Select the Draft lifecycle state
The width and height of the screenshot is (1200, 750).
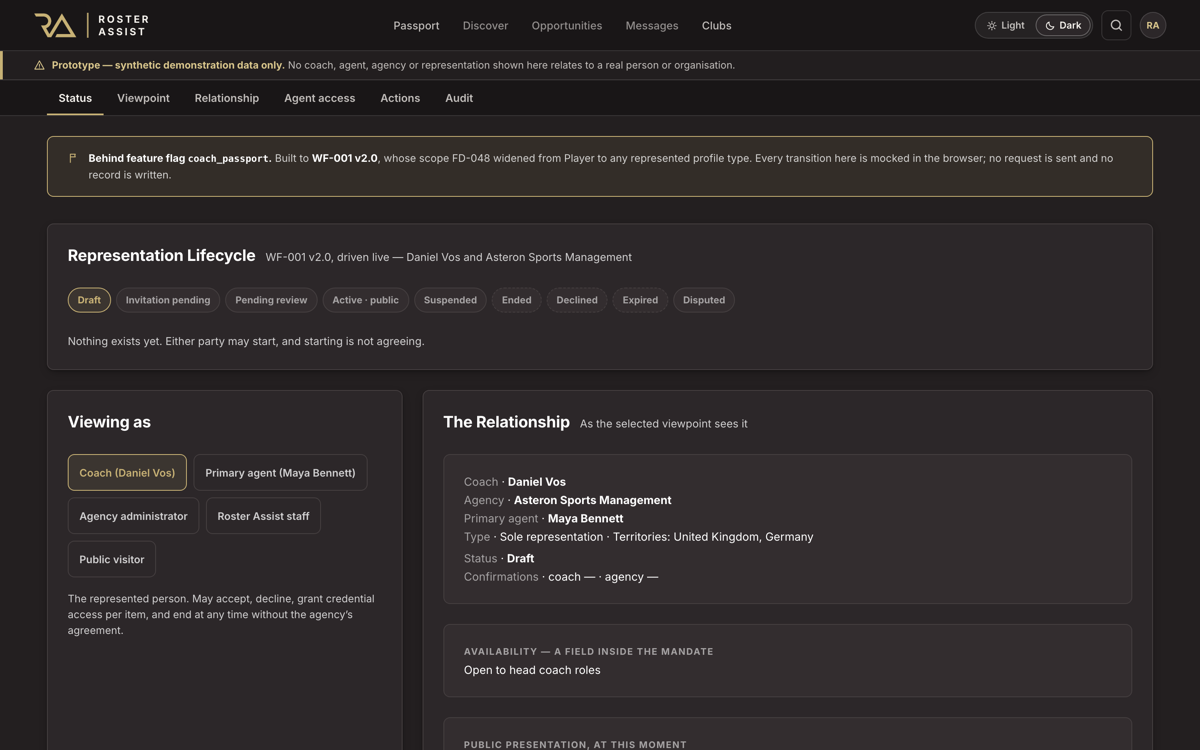point(89,300)
